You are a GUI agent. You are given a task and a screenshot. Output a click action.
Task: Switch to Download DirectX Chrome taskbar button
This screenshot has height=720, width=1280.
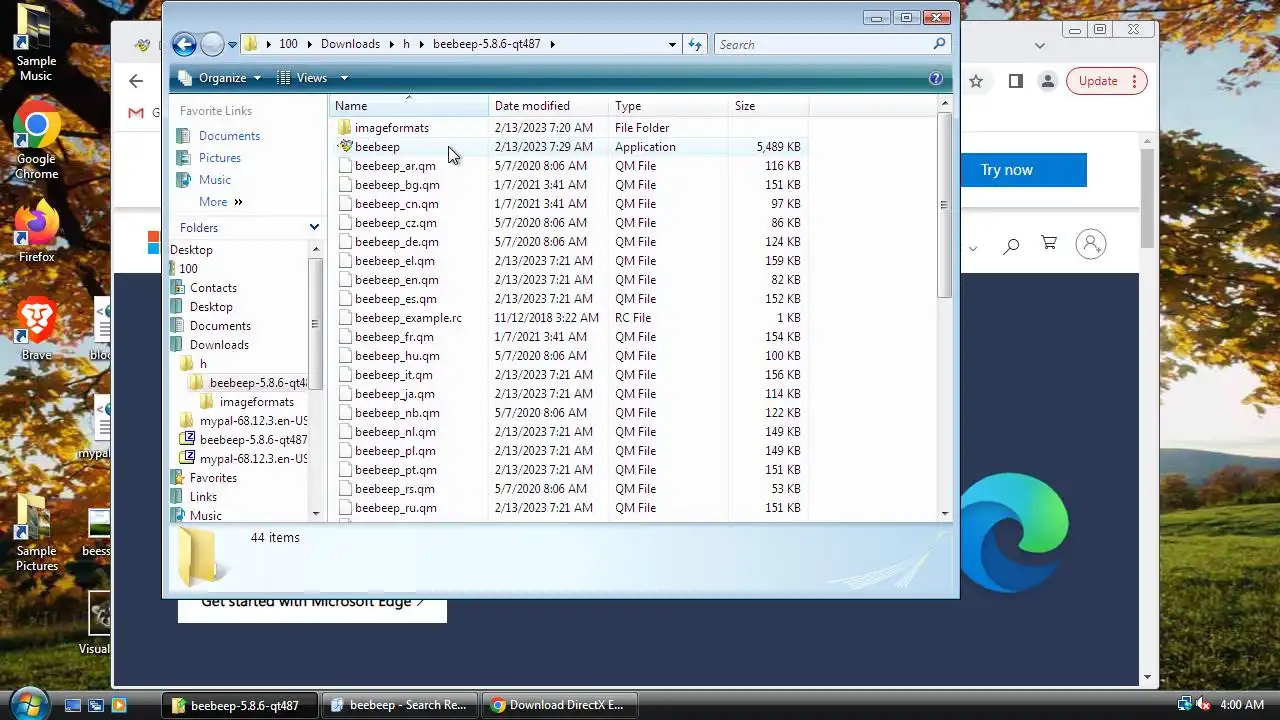(559, 705)
